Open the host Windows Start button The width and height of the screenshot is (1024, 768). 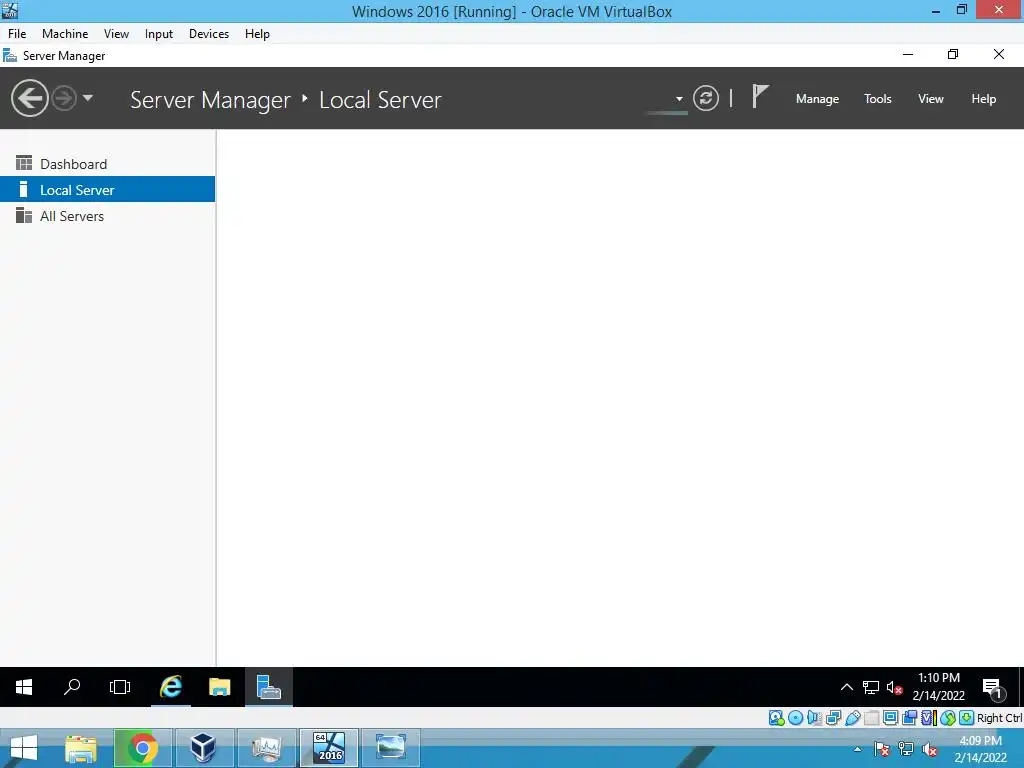point(24,748)
